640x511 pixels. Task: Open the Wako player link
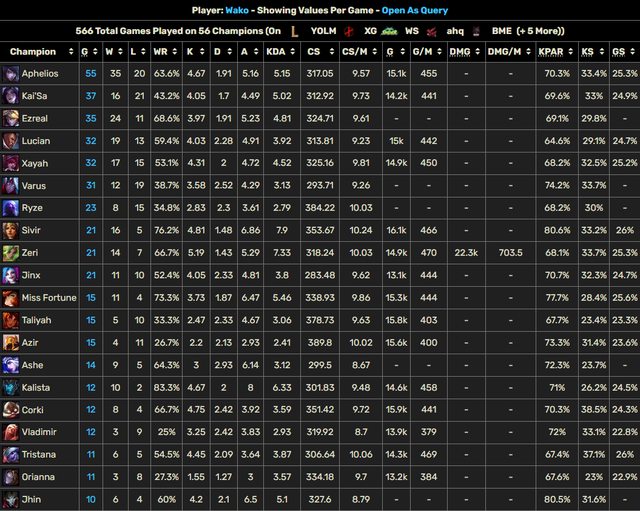coord(265,10)
